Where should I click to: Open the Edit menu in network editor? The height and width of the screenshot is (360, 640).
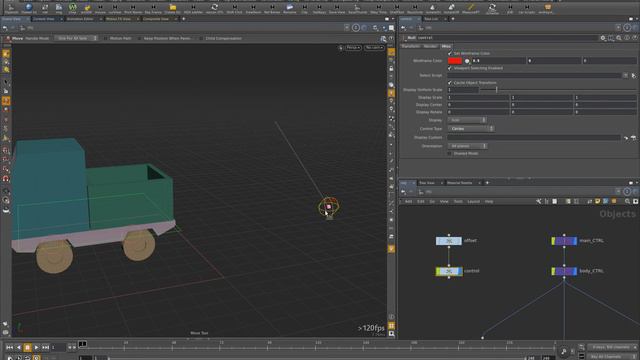pyautogui.click(x=420, y=202)
